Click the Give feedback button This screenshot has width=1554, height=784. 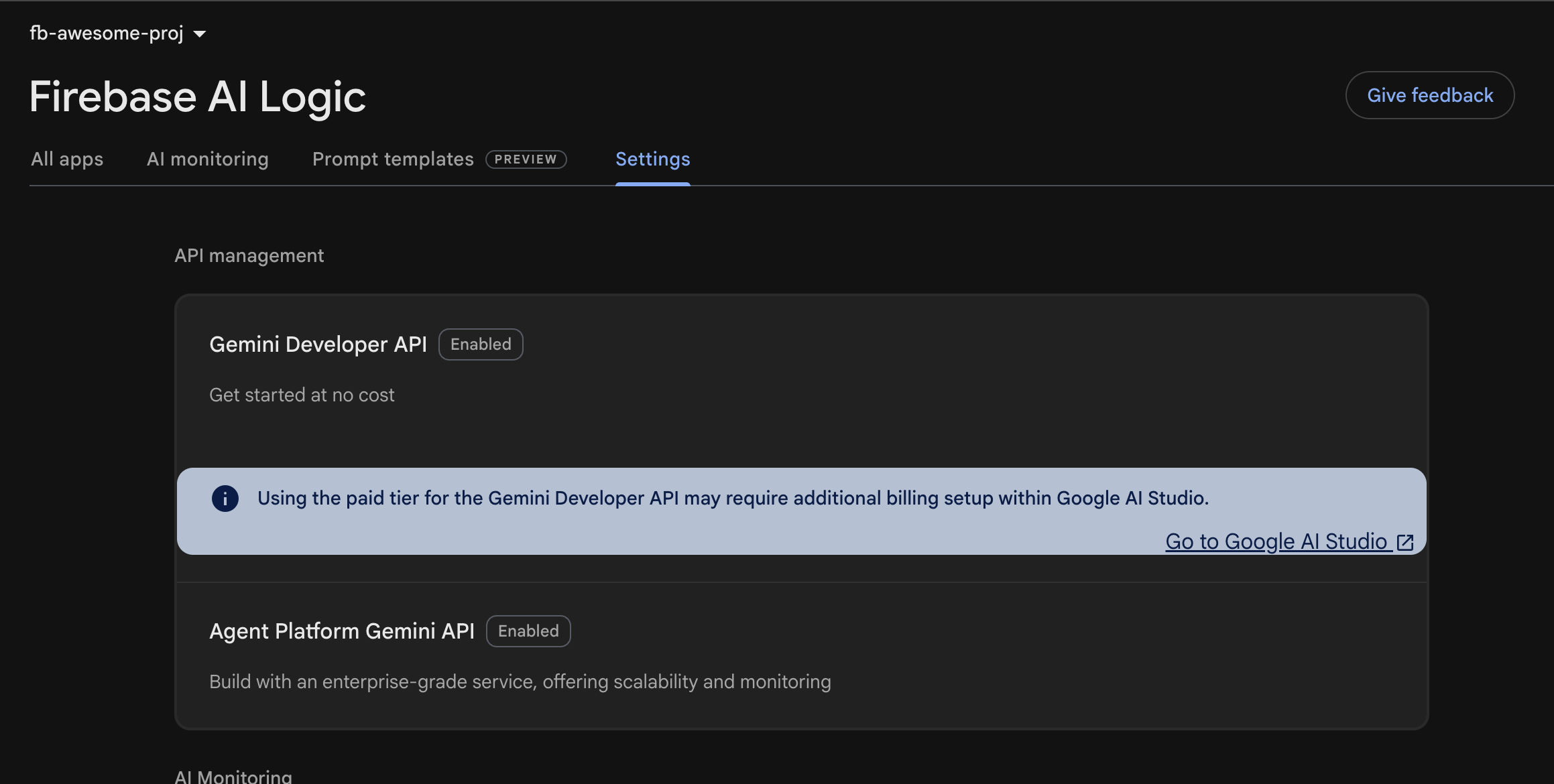[x=1429, y=95]
